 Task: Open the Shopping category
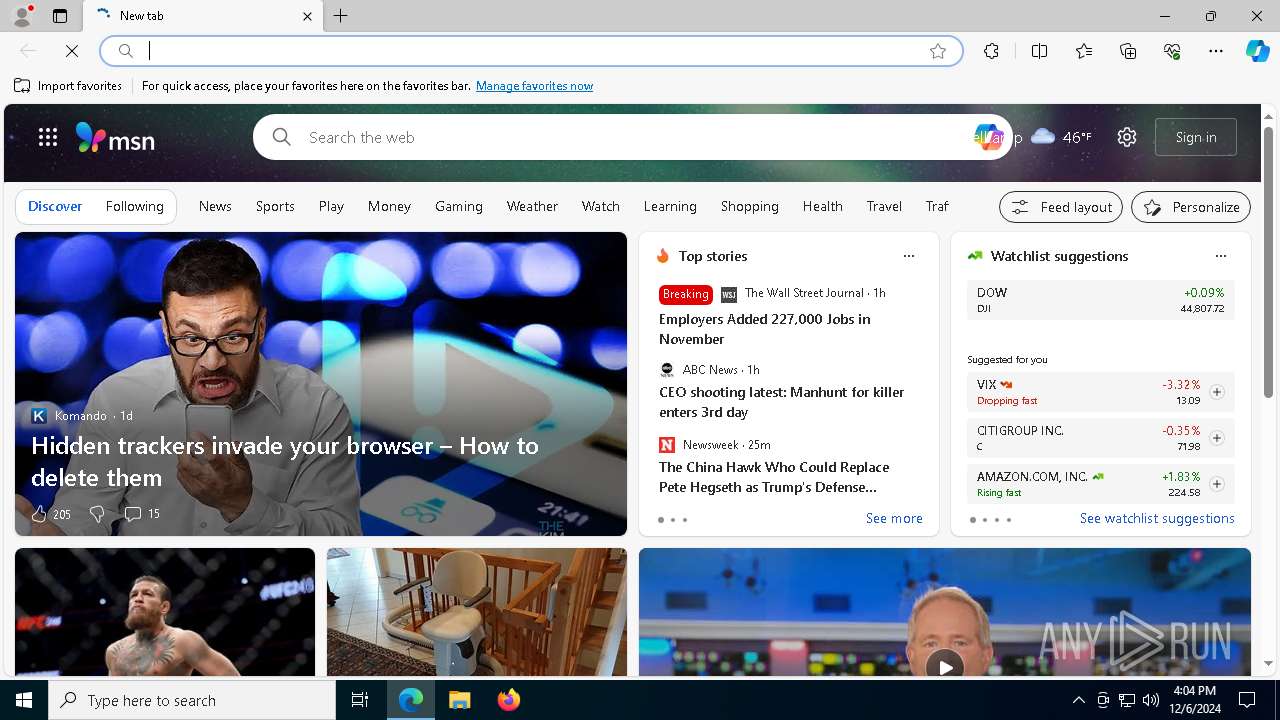coord(750,206)
